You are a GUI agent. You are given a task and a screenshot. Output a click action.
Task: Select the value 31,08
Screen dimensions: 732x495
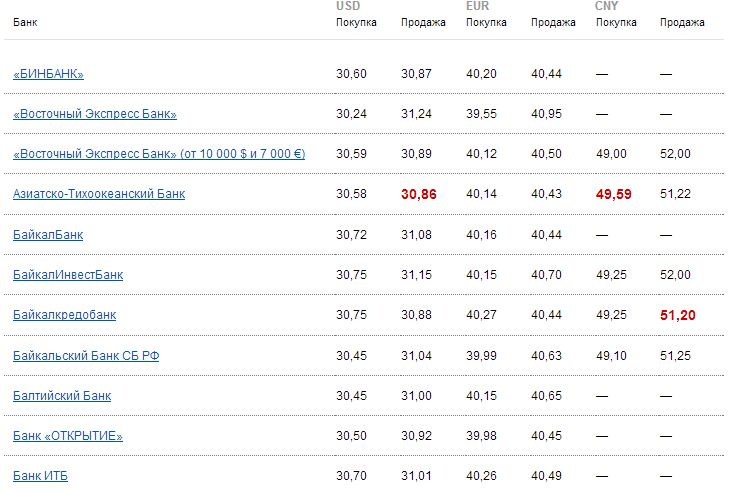click(x=416, y=234)
